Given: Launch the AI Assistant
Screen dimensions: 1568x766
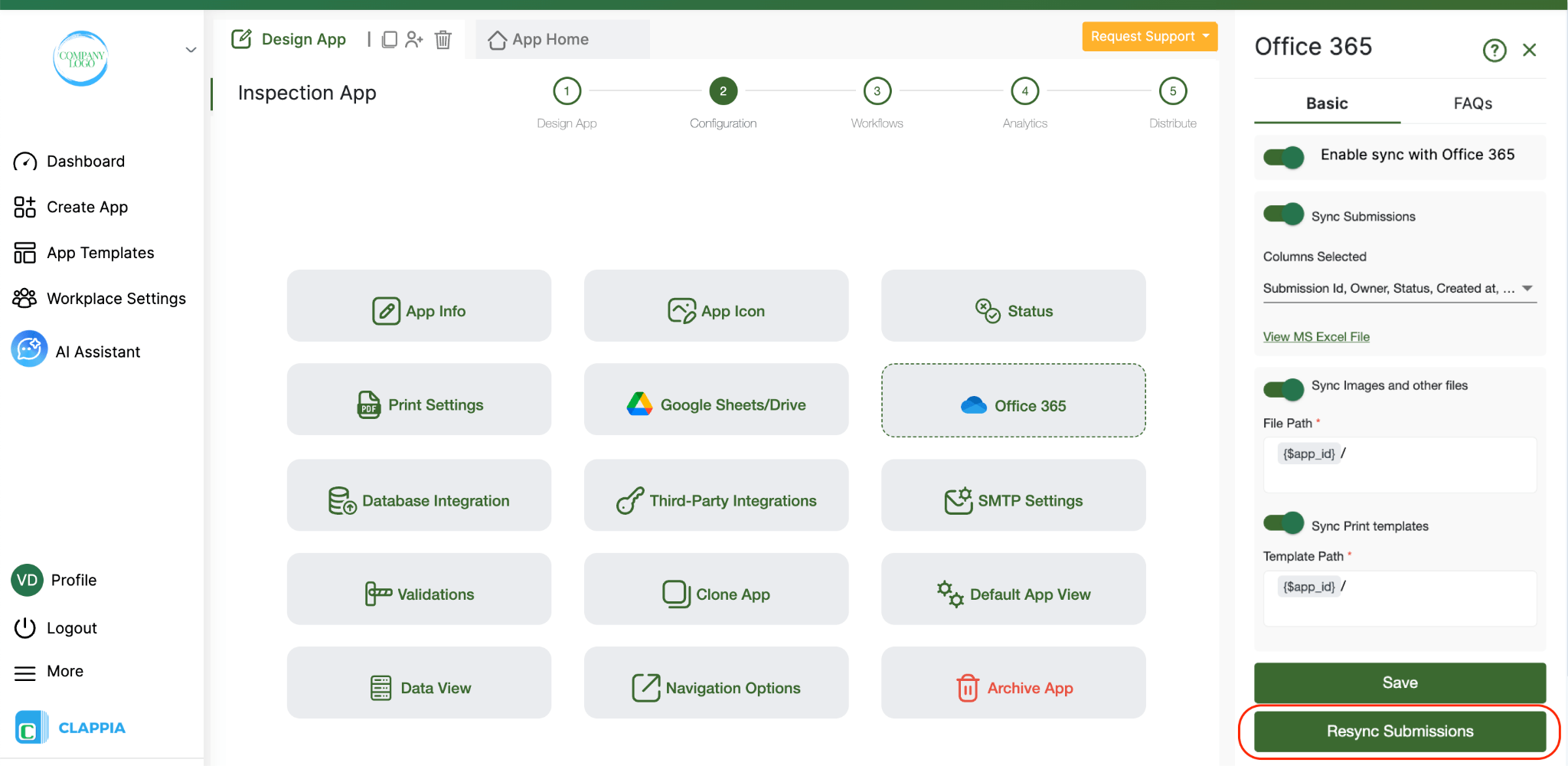Looking at the screenshot, I should [x=76, y=351].
